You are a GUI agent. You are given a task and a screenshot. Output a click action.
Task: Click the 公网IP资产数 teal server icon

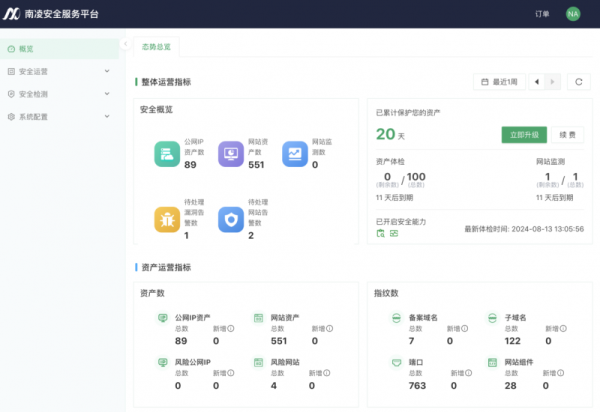[167, 153]
